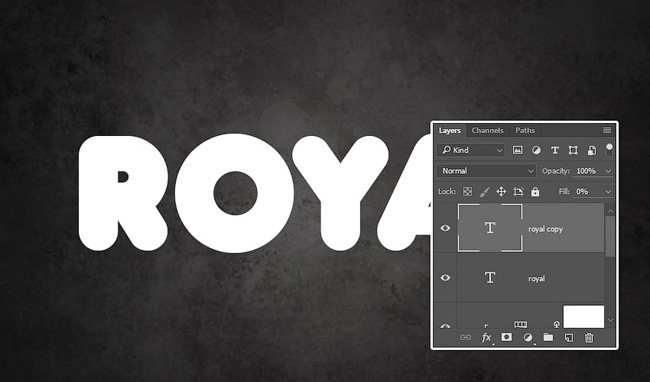
Task: Open the fx layer style menu
Action: click(486, 337)
